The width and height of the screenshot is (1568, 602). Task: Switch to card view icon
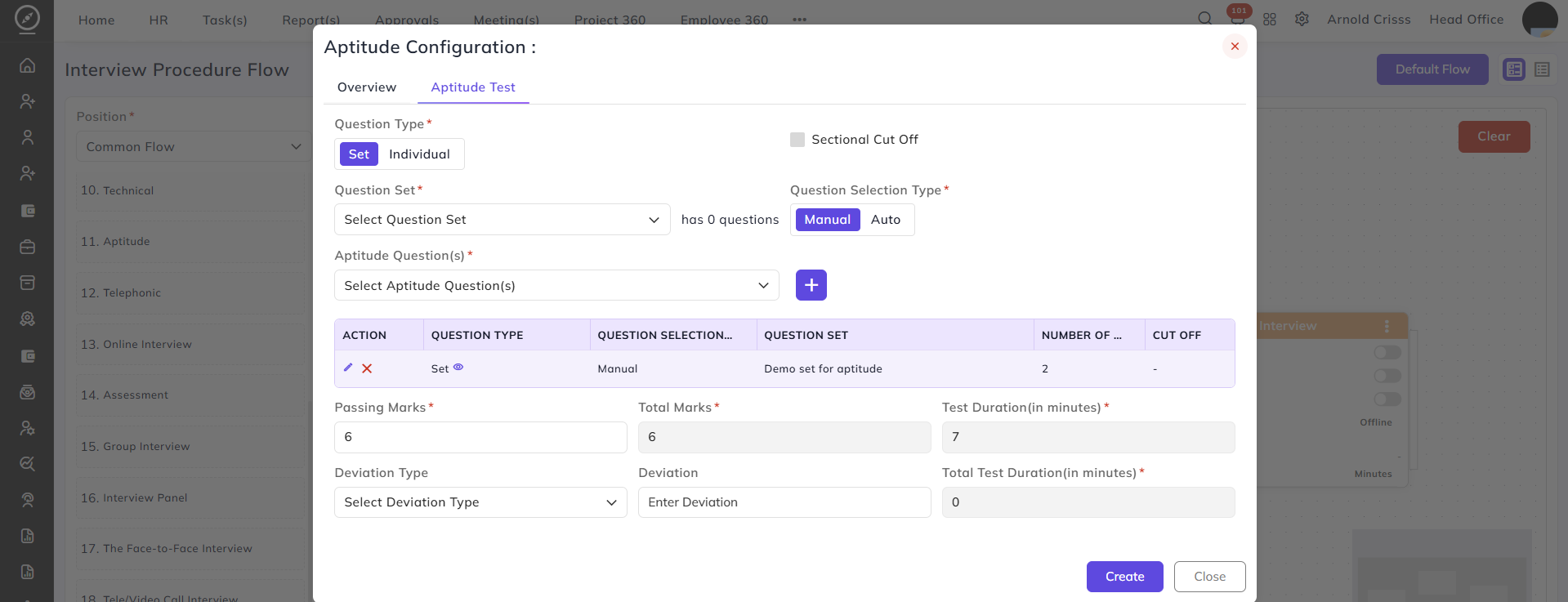(1514, 69)
